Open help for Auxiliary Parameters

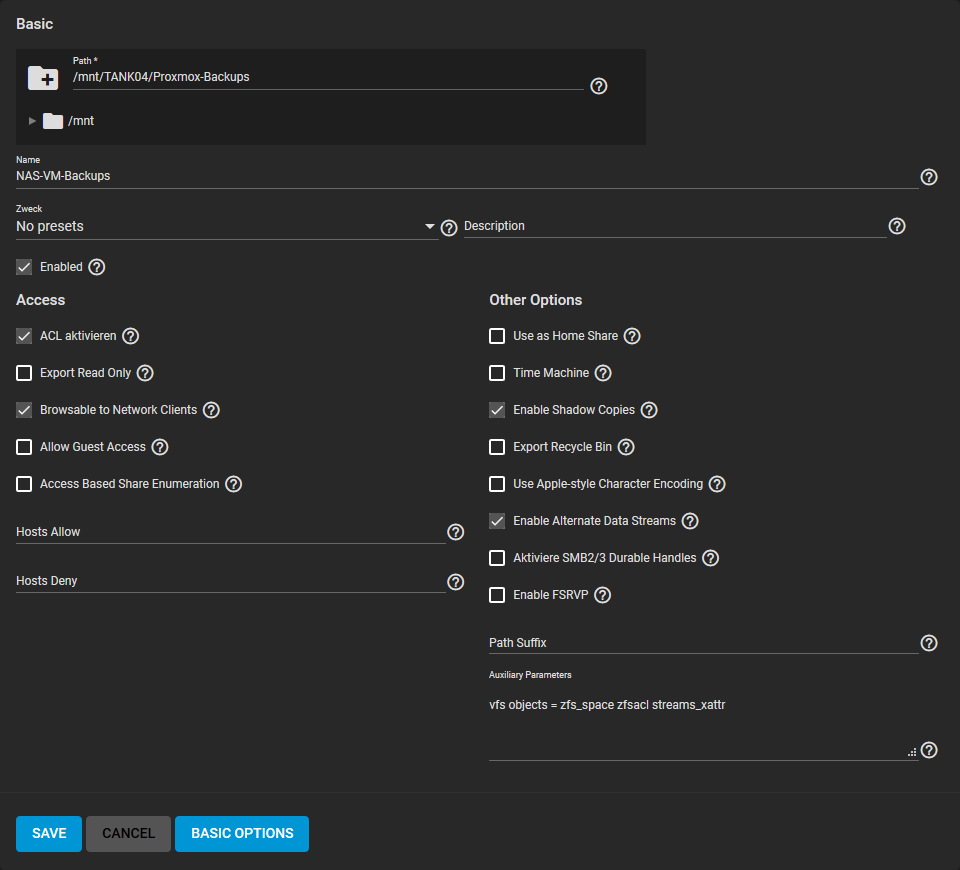pyautogui.click(x=928, y=750)
